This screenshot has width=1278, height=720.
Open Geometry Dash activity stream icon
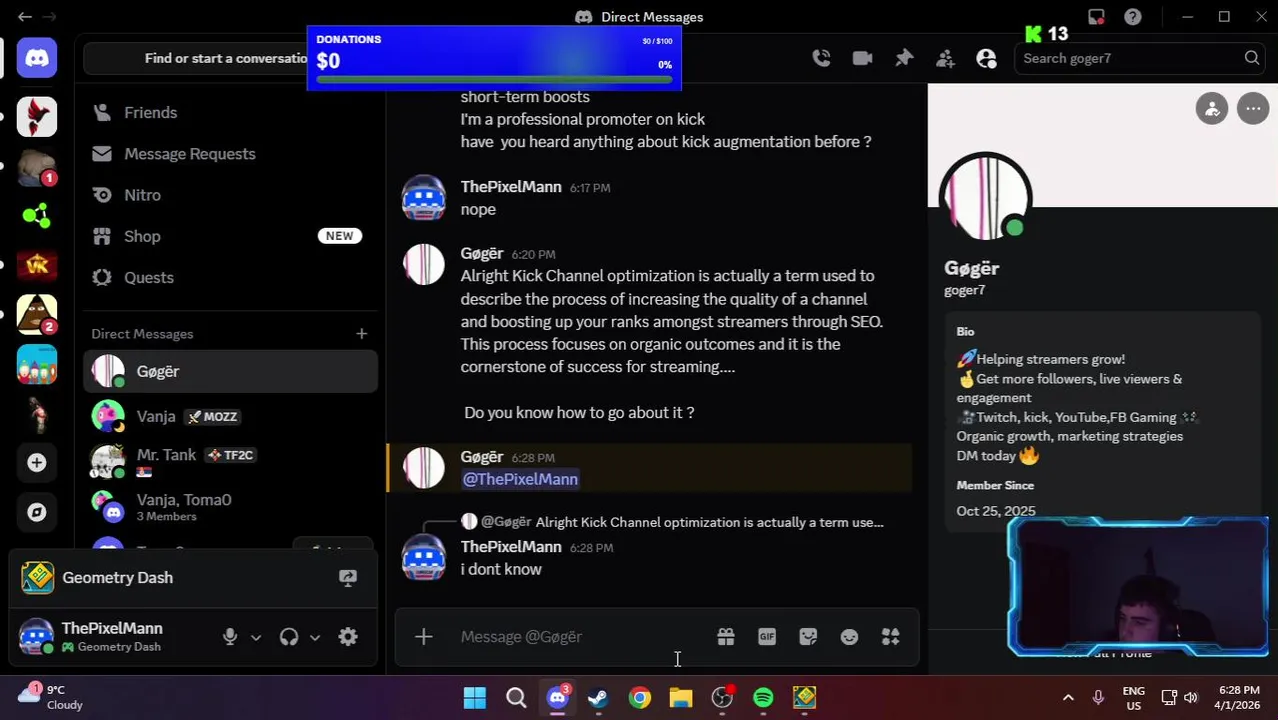pyautogui.click(x=348, y=578)
